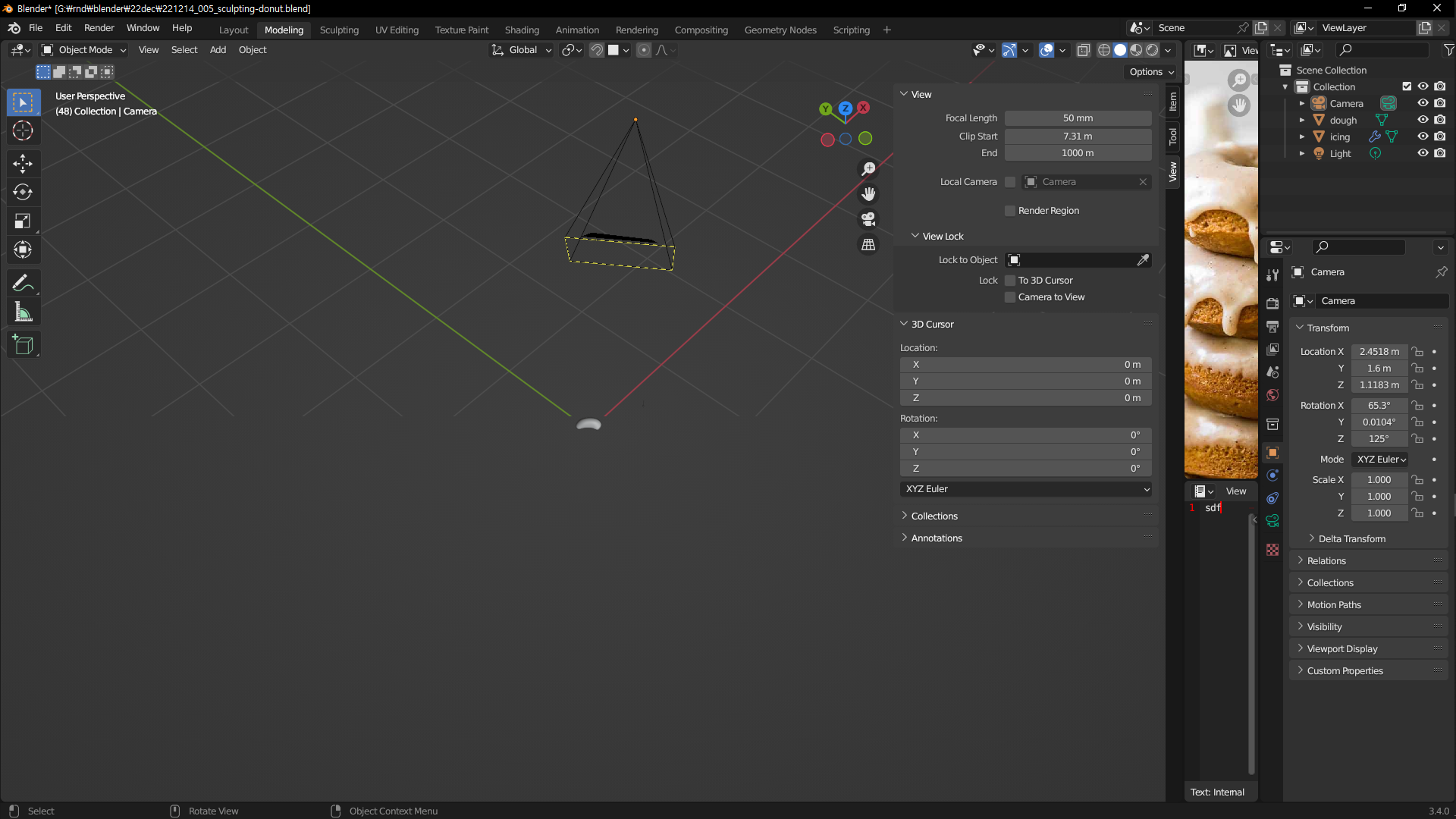Enable the Render Region checkbox
Screen dimensions: 1456x819
[x=1010, y=211]
